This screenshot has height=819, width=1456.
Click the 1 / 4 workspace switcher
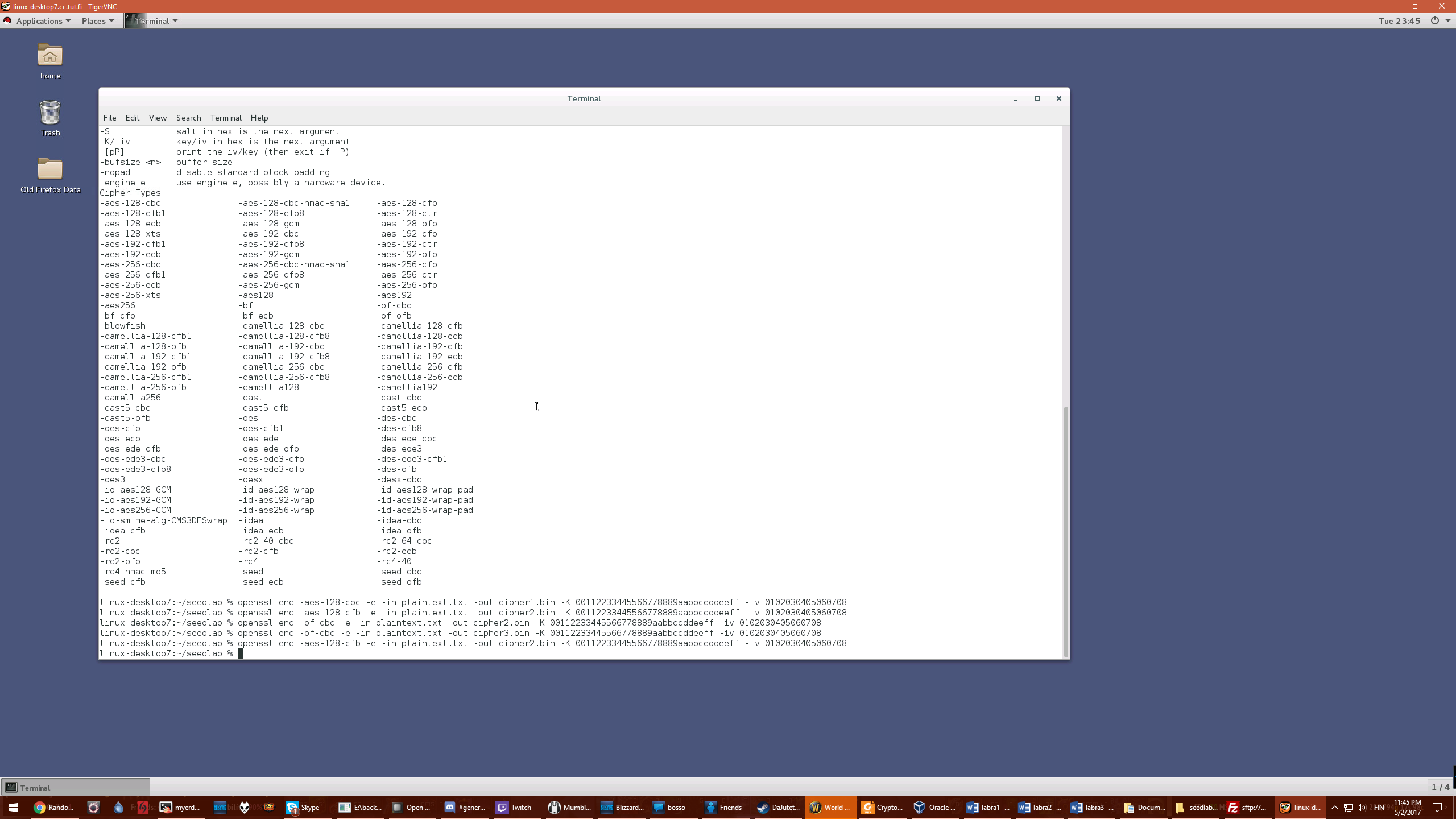(1440, 787)
